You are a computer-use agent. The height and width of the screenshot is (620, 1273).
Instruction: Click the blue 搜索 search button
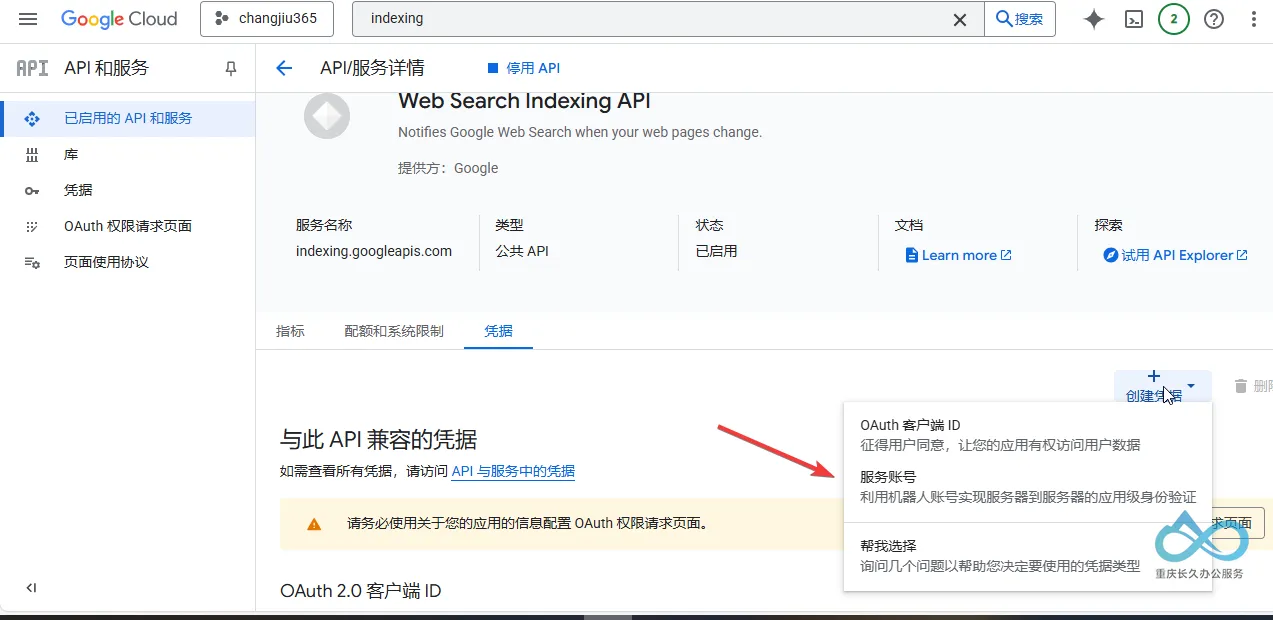point(1020,19)
